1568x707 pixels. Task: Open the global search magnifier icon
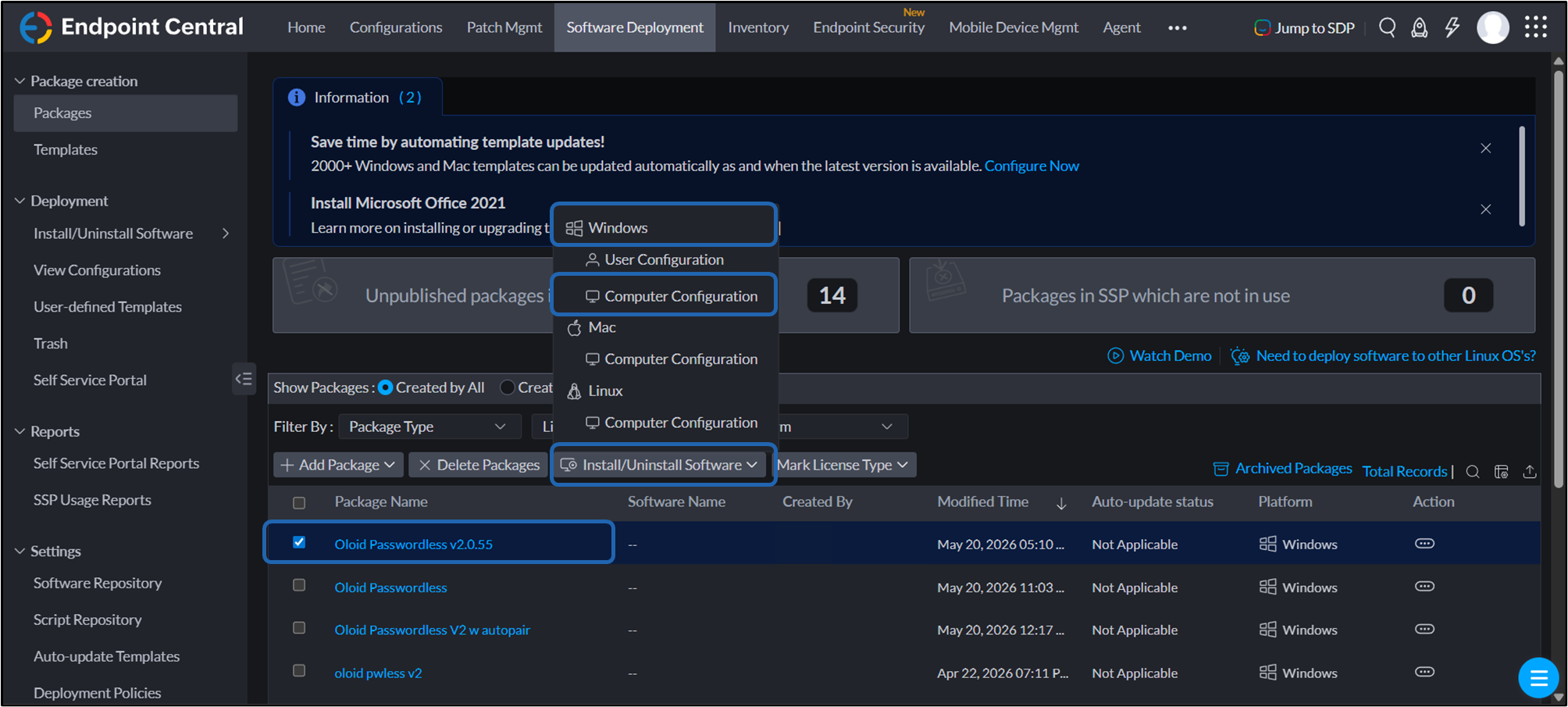pyautogui.click(x=1387, y=27)
